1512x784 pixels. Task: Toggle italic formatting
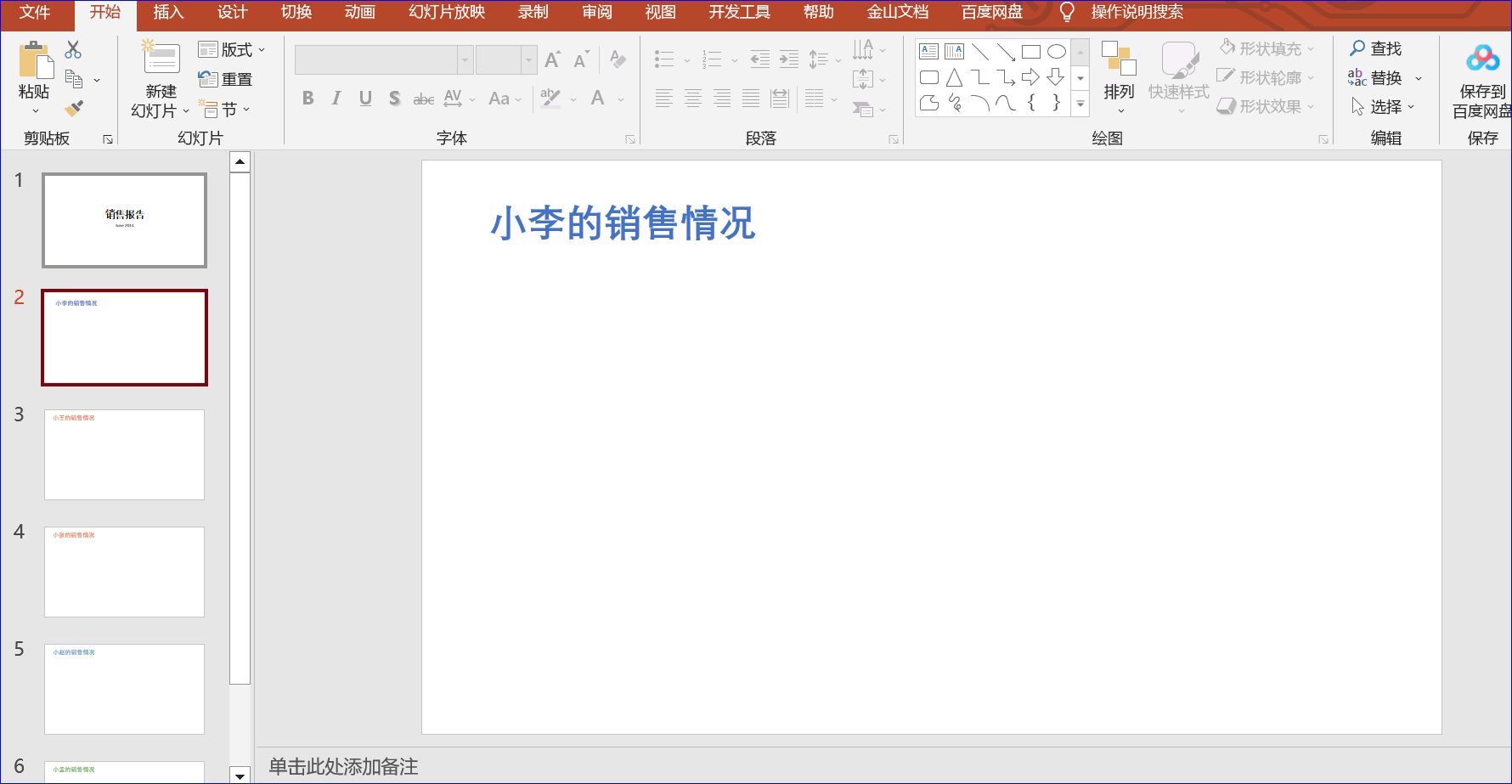pos(336,99)
